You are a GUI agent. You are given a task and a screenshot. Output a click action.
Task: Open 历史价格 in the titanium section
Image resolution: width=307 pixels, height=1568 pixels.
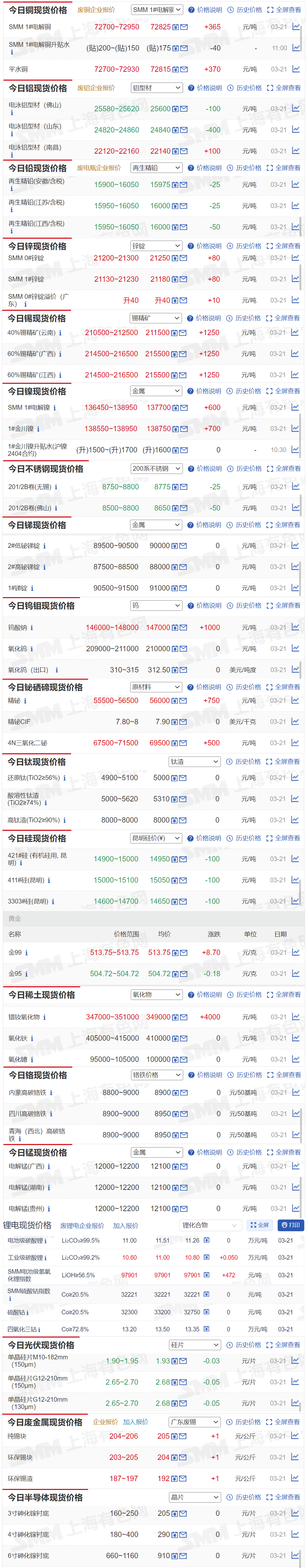coord(243,762)
